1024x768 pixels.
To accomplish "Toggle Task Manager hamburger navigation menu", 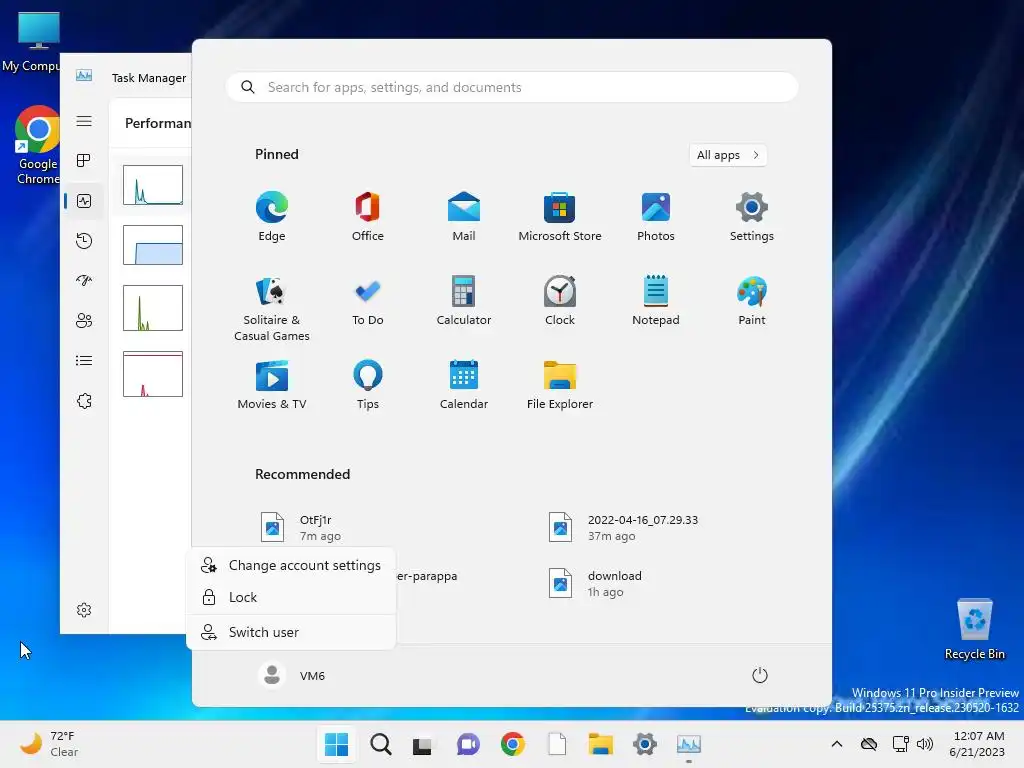I will pyautogui.click(x=84, y=121).
